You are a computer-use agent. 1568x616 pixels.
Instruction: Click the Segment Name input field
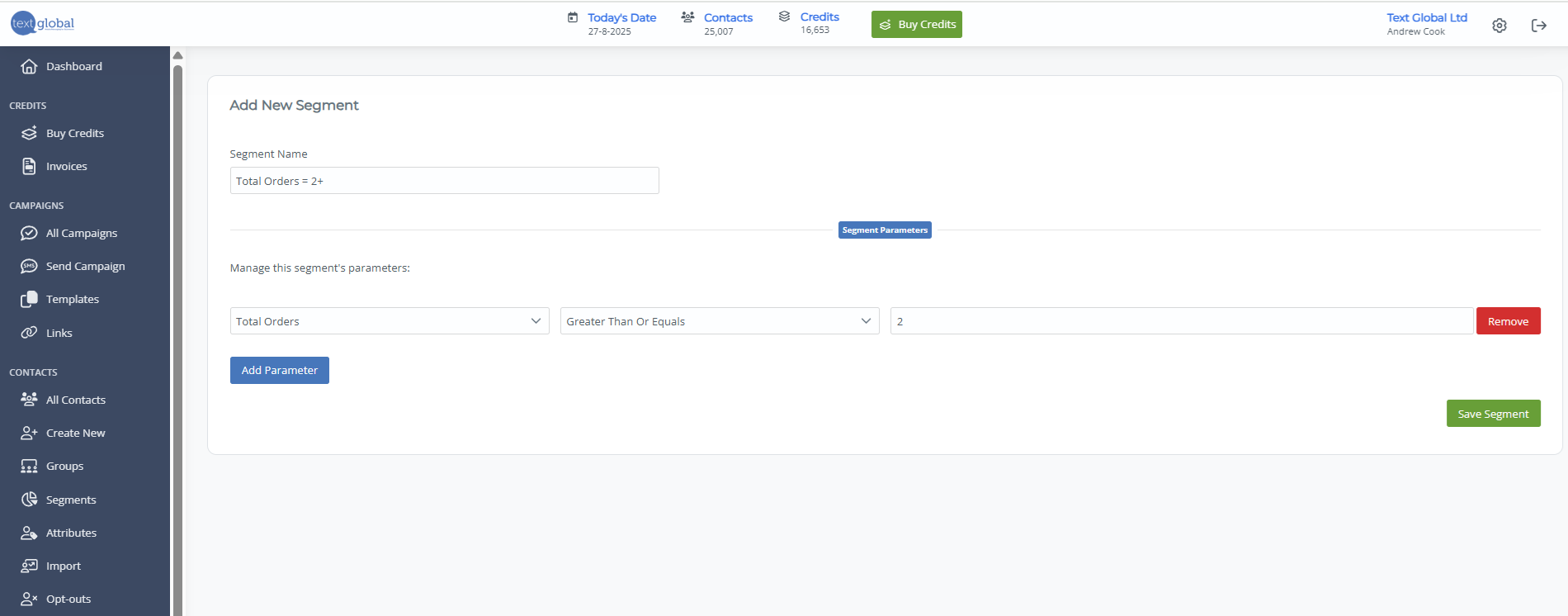(445, 181)
